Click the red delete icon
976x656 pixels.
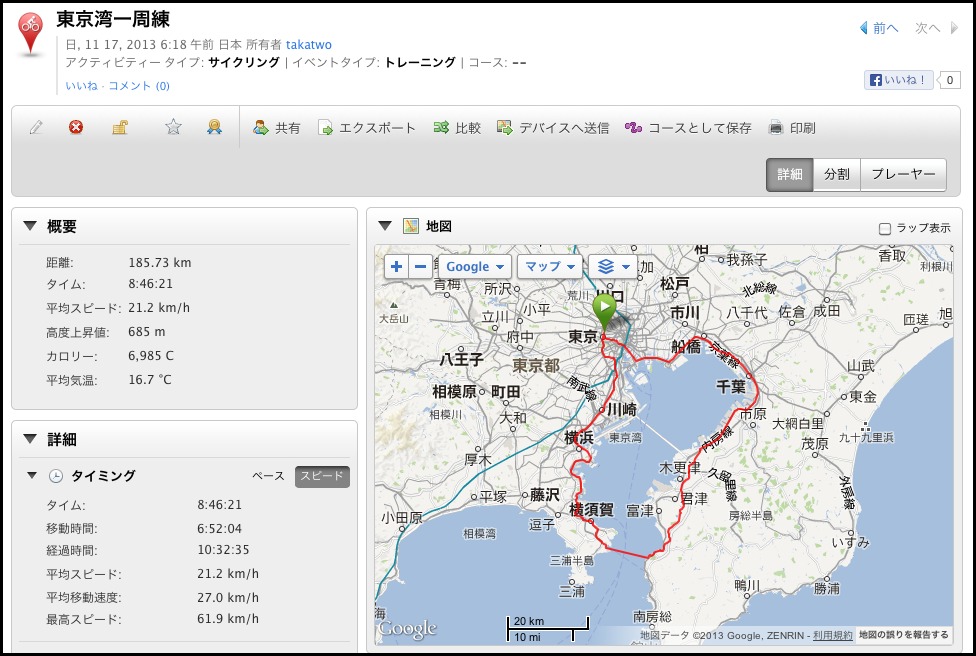click(x=76, y=128)
